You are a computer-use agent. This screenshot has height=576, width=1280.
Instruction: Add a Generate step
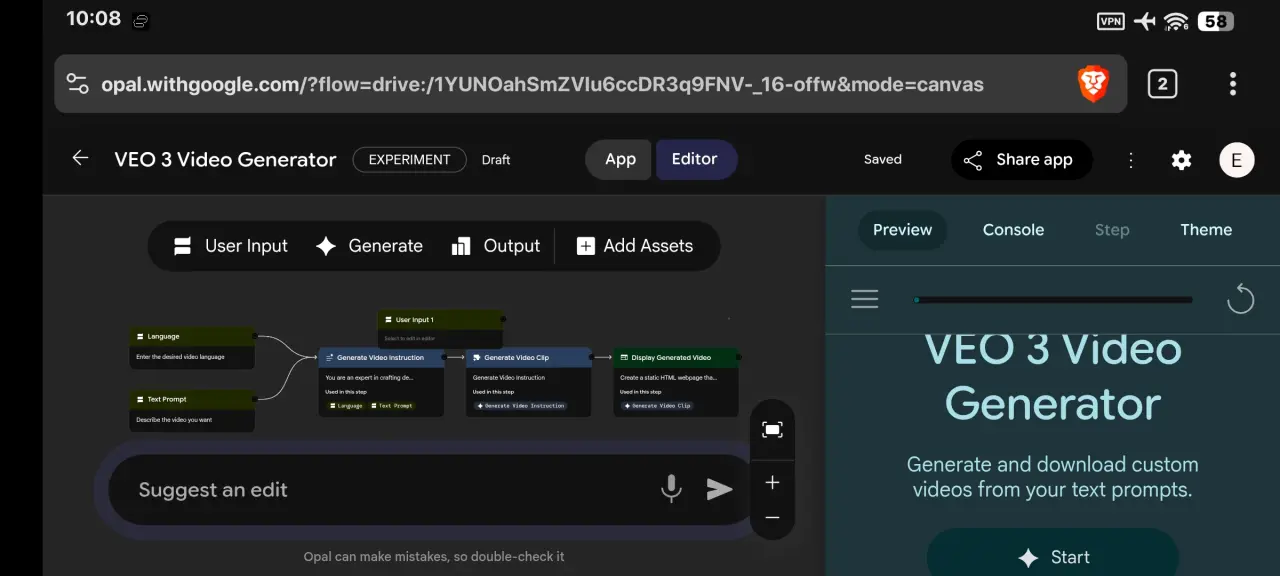tap(369, 246)
